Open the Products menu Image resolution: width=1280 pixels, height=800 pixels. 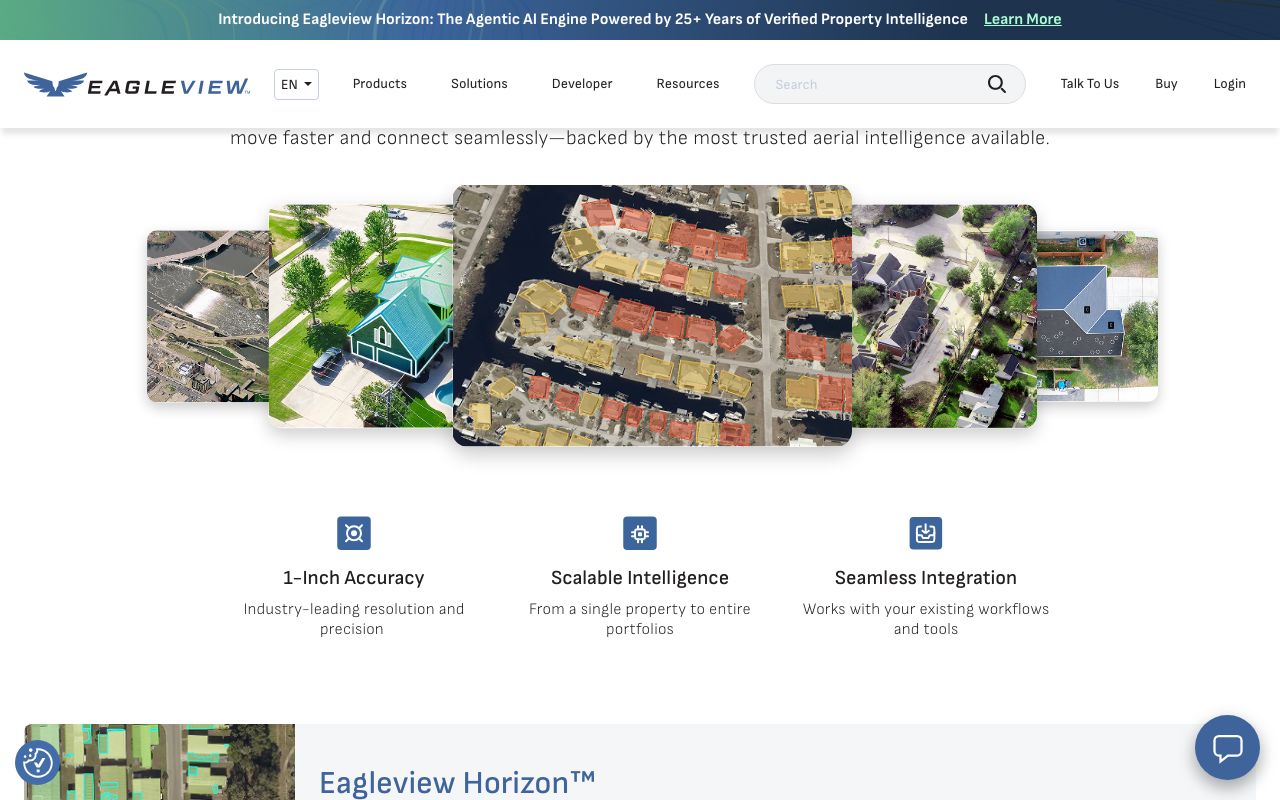380,84
